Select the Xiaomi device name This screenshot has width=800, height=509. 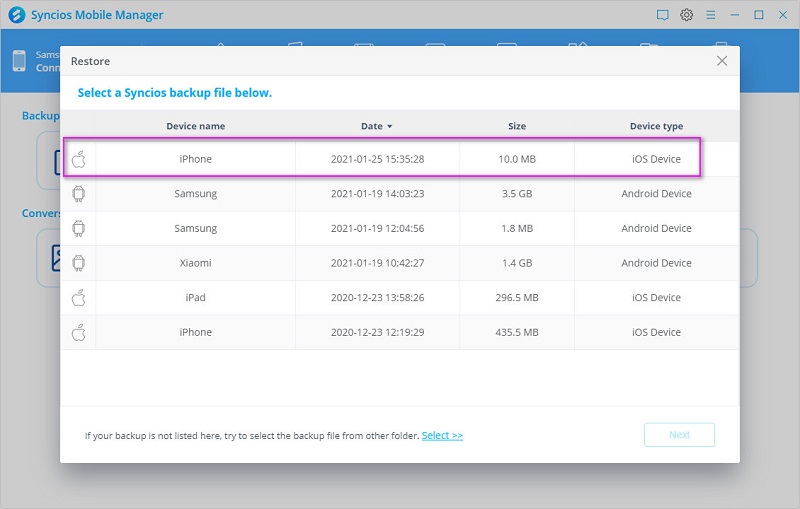click(195, 263)
